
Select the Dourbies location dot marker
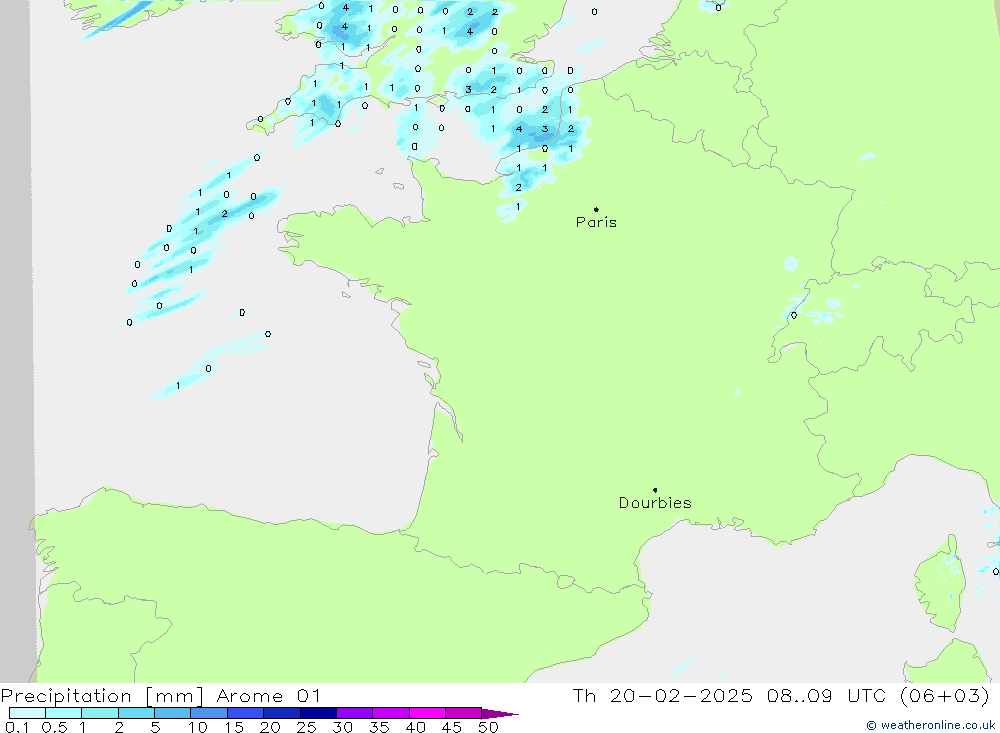pyautogui.click(x=655, y=490)
